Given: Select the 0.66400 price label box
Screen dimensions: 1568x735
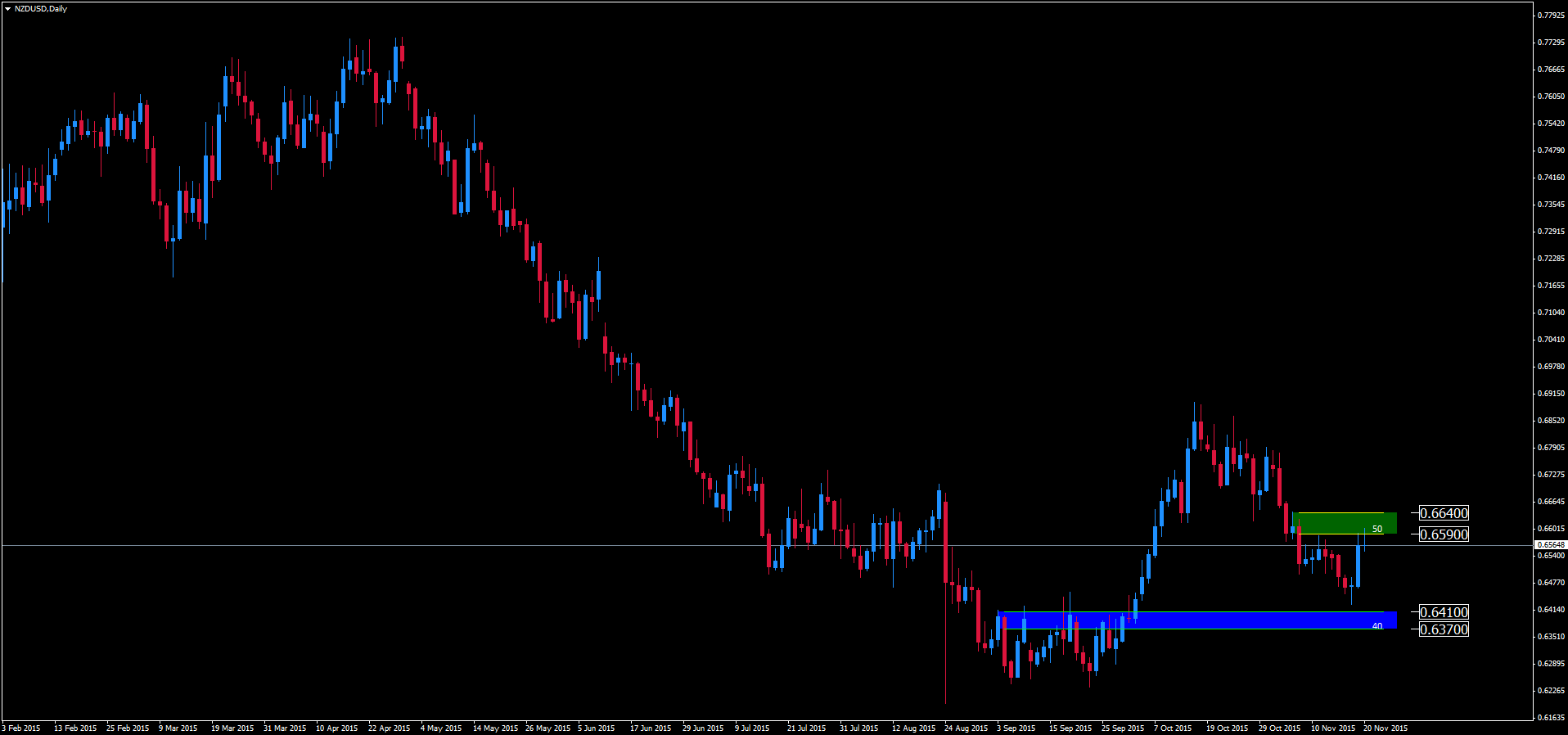Looking at the screenshot, I should click(1444, 513).
